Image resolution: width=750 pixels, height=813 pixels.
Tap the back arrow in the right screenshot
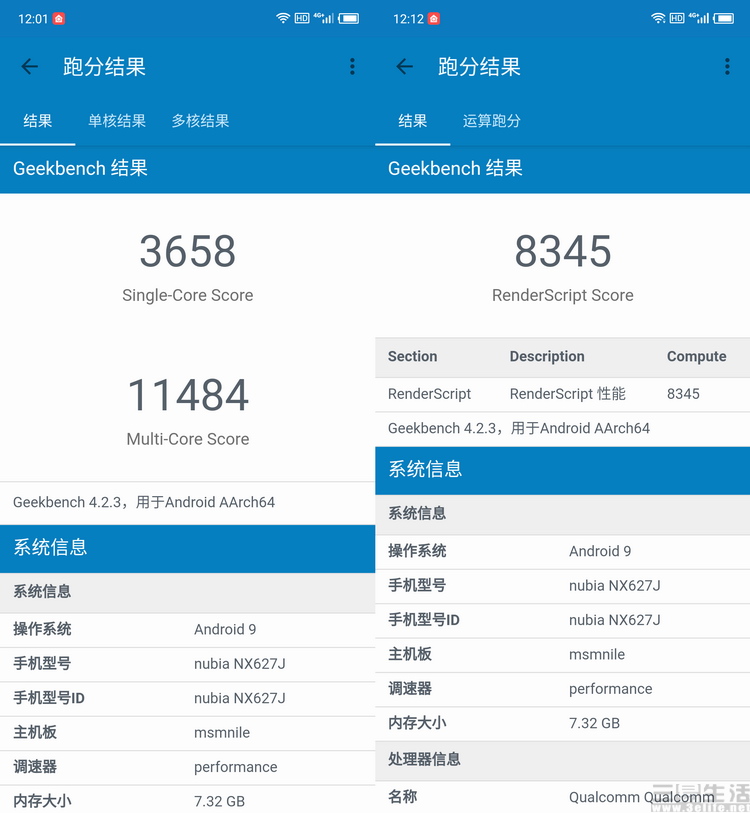(x=405, y=66)
